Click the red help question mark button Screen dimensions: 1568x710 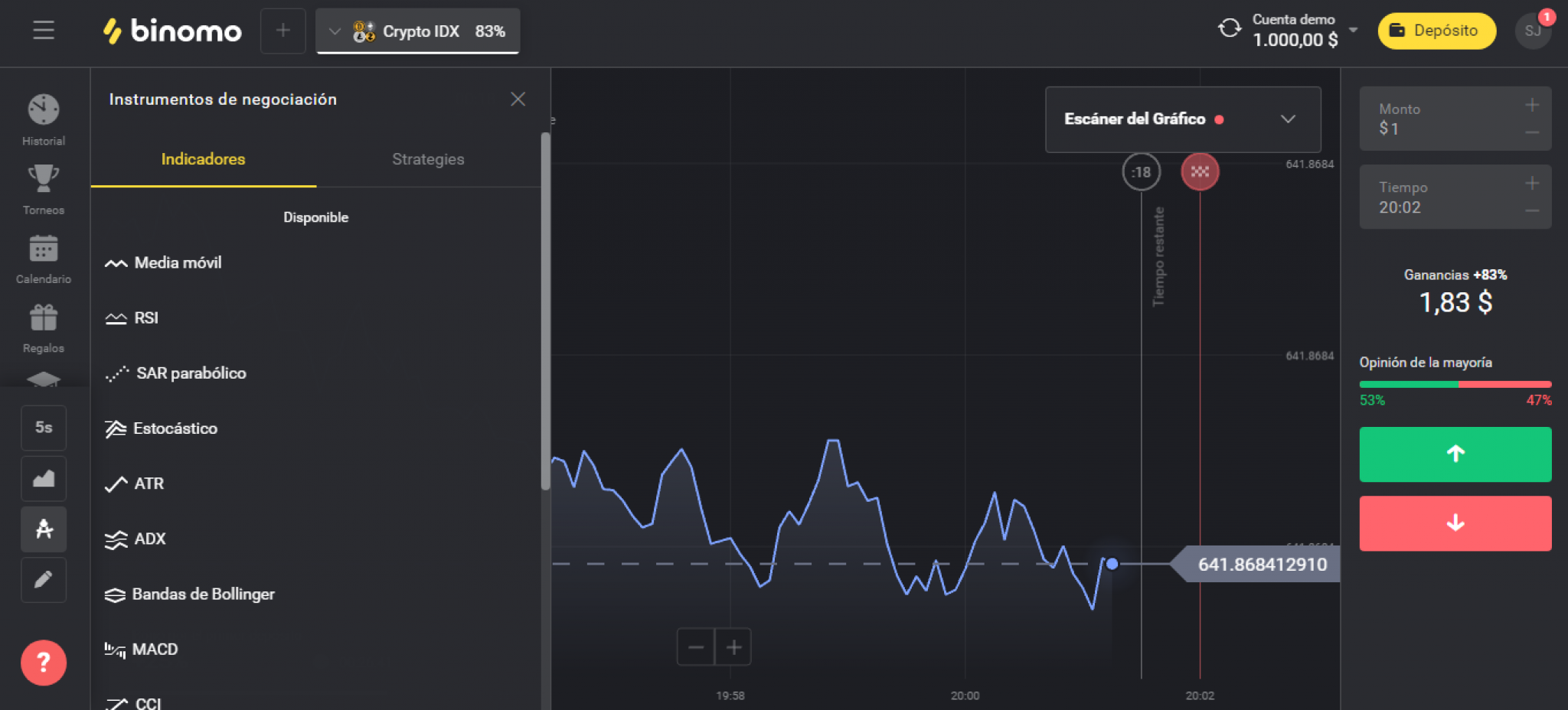point(44,663)
